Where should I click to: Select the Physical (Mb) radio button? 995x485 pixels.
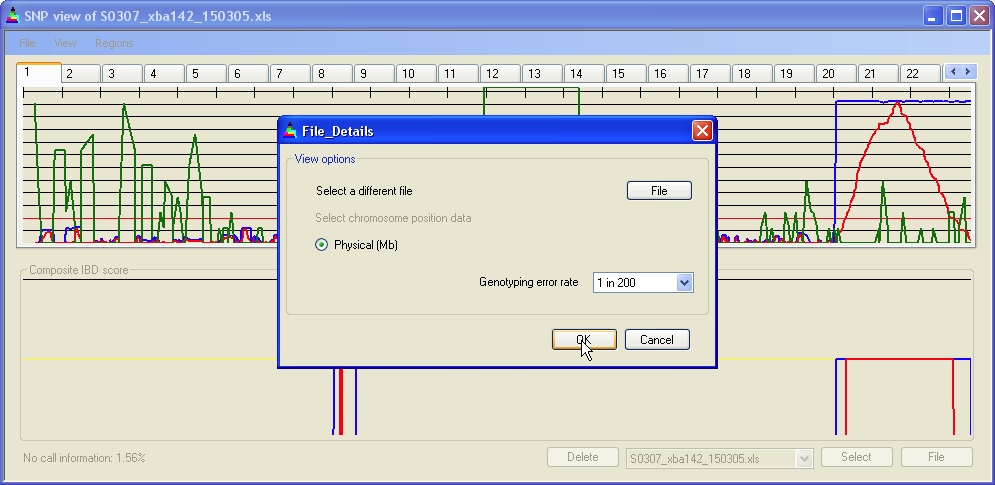pyautogui.click(x=322, y=245)
